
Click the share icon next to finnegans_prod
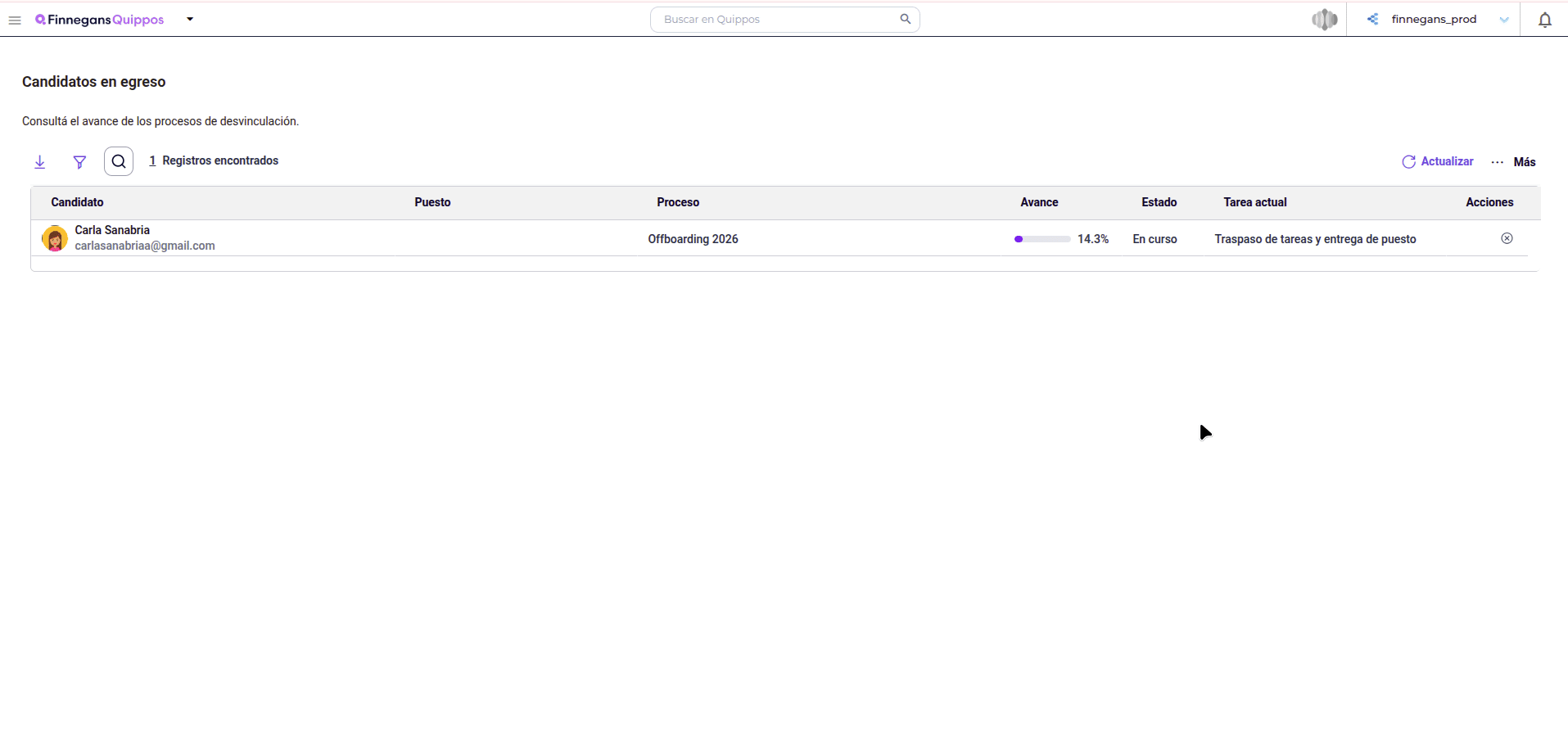coord(1373,19)
